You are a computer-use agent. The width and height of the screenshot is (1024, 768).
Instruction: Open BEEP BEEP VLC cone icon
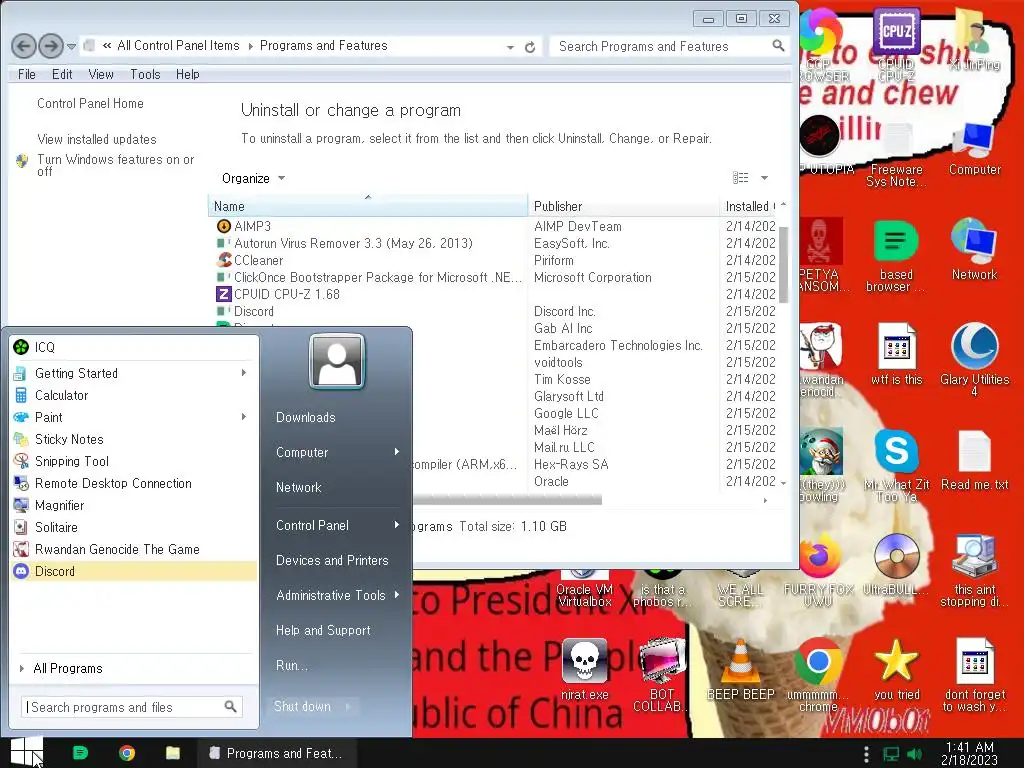[x=741, y=669]
